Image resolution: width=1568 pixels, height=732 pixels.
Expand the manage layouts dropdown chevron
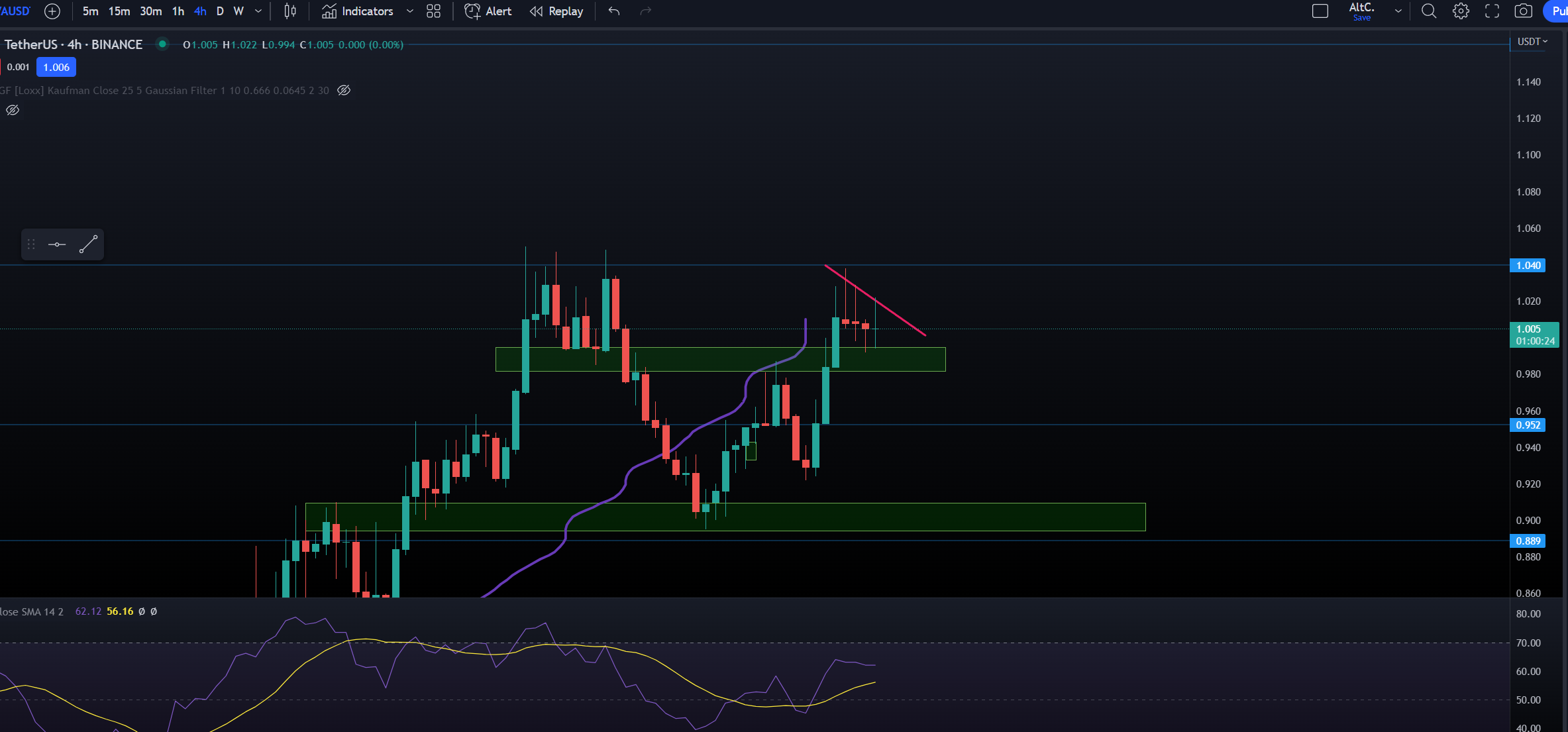[1398, 11]
